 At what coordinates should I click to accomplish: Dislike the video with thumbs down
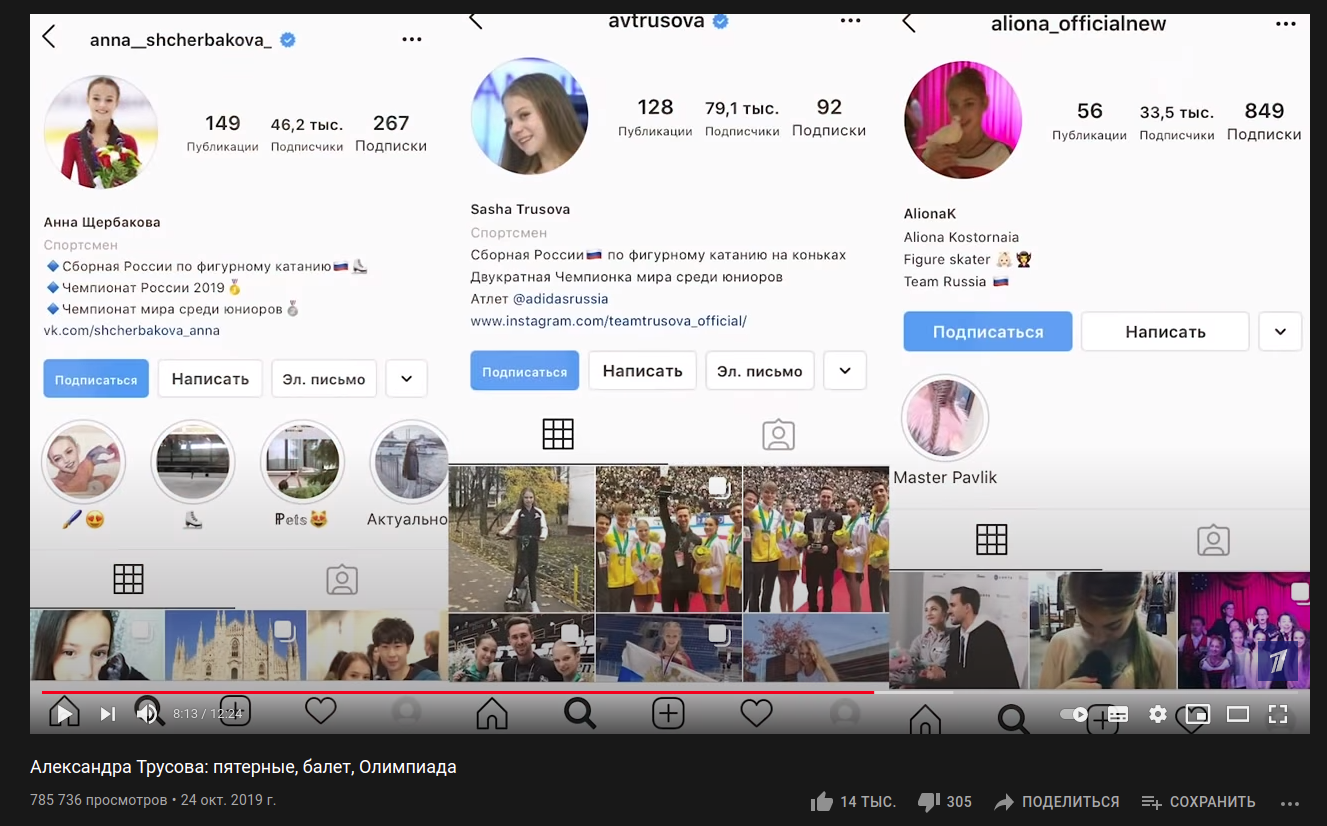tap(929, 801)
